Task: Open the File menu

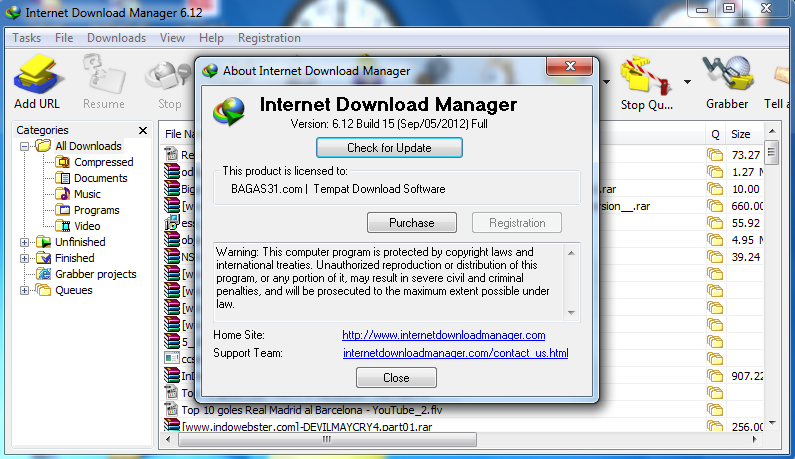Action: (64, 38)
